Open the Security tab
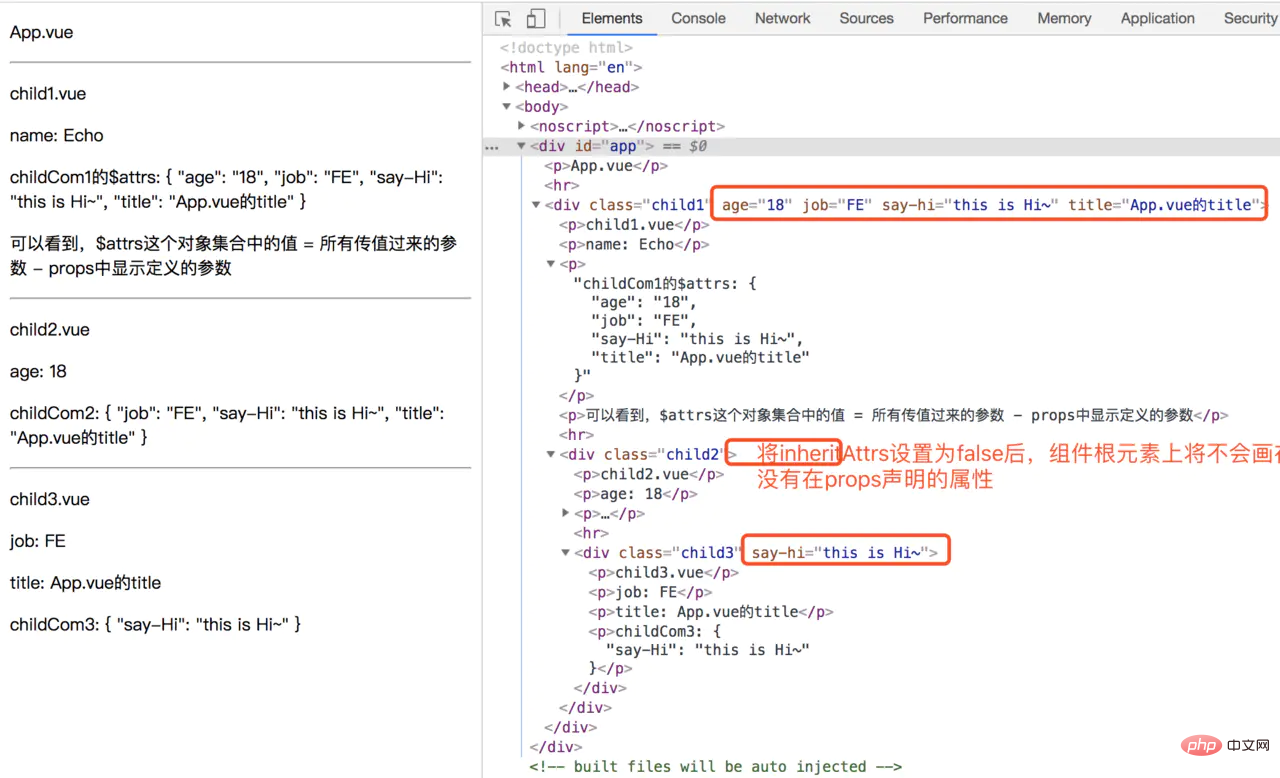The width and height of the screenshot is (1280, 778). tap(1250, 18)
